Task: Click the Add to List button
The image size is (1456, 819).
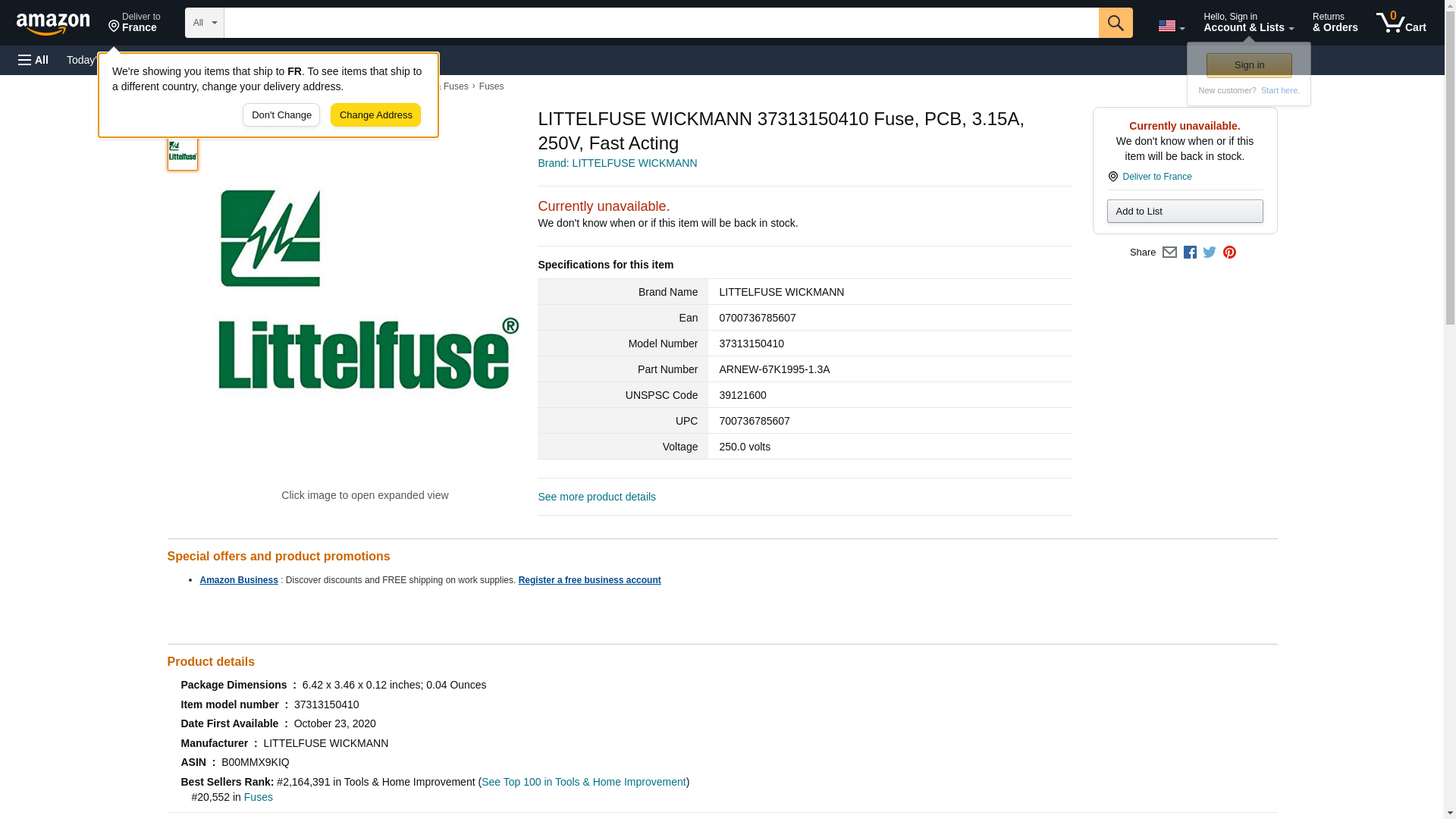Action: pos(1185,212)
